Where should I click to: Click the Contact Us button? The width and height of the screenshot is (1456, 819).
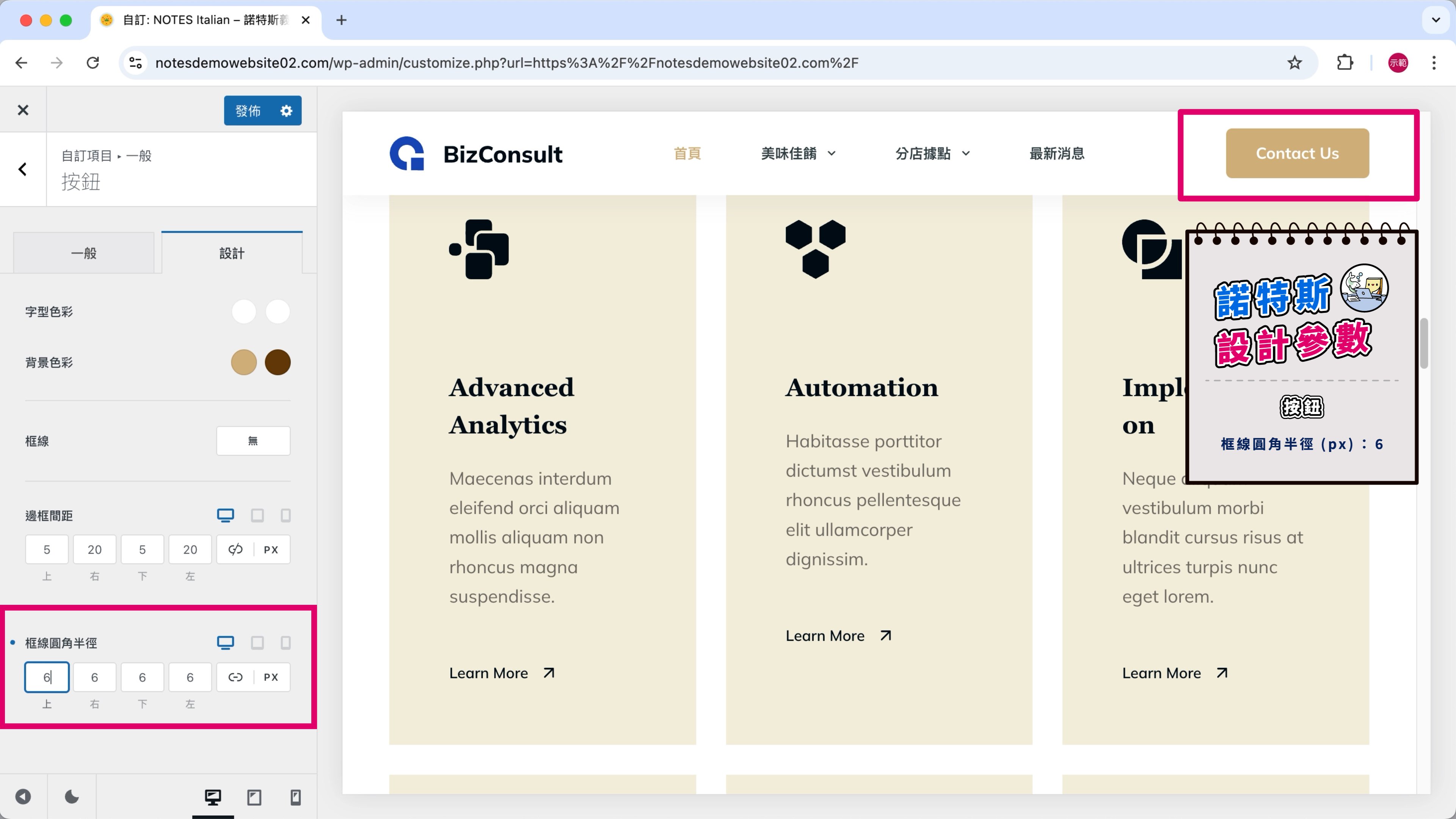pyautogui.click(x=1297, y=153)
